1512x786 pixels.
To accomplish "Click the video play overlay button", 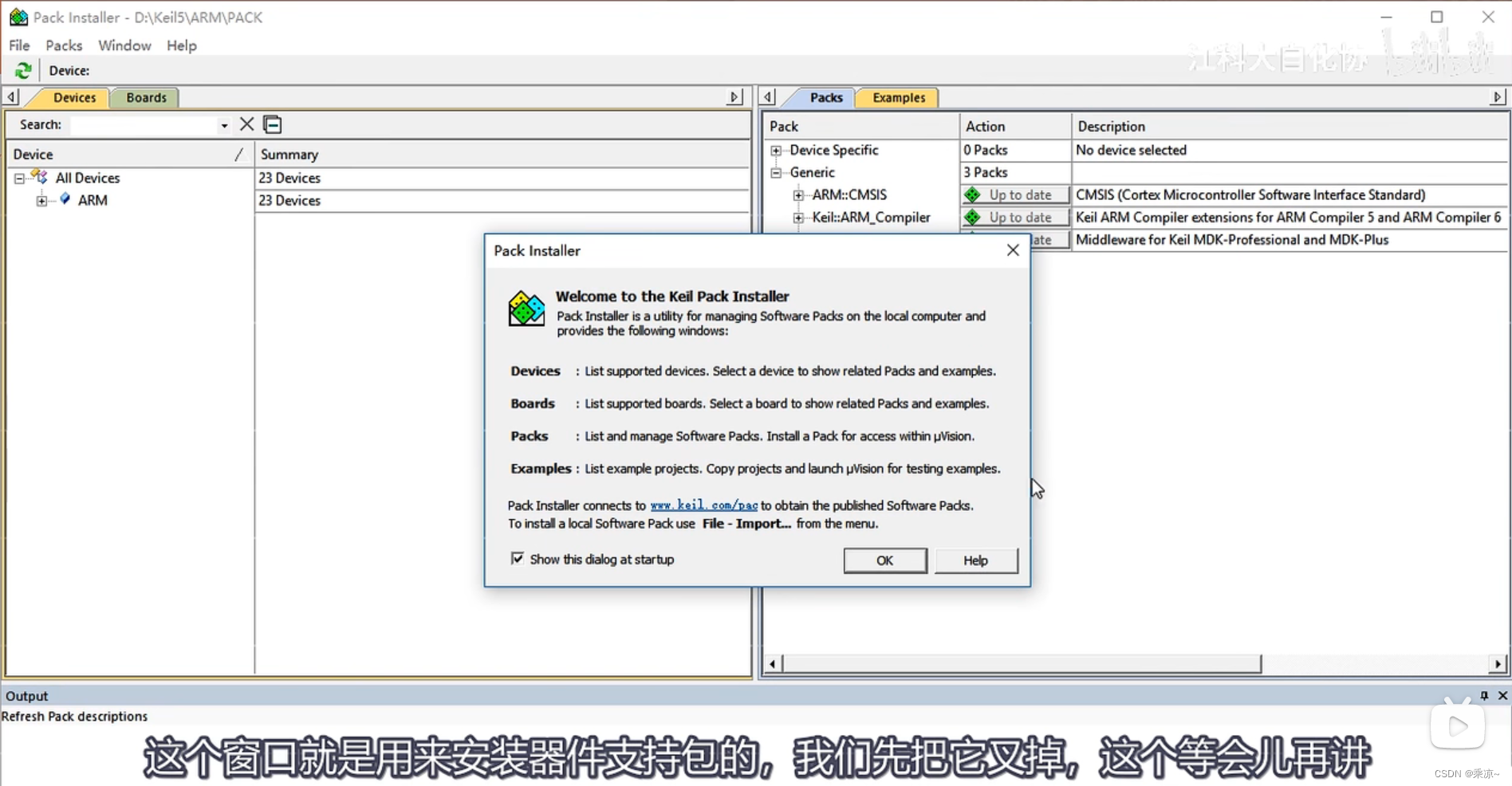I will [1457, 725].
